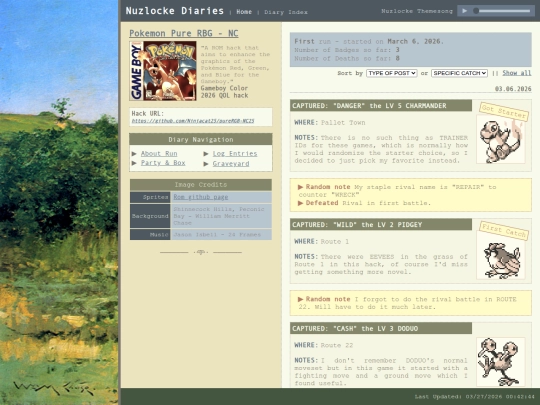Click the Show all link
Viewport: 540px width, 405px height.
click(517, 73)
